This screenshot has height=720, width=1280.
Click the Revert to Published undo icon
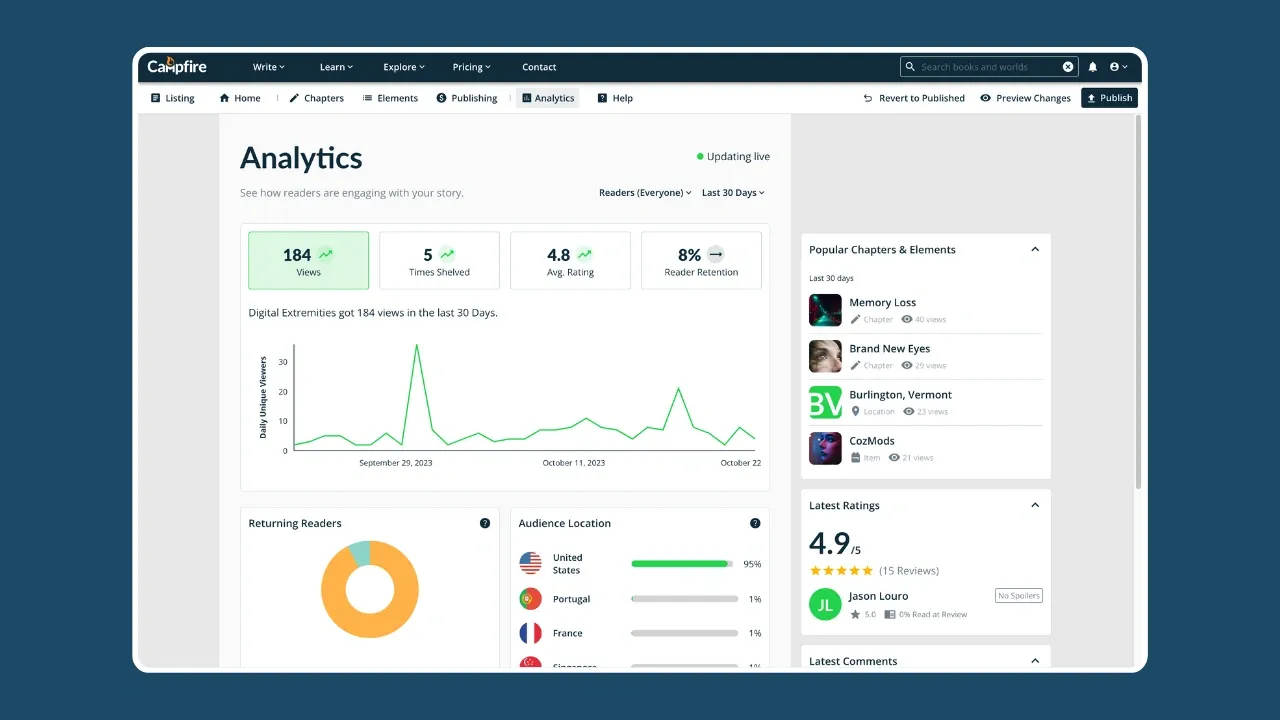pyautogui.click(x=868, y=98)
